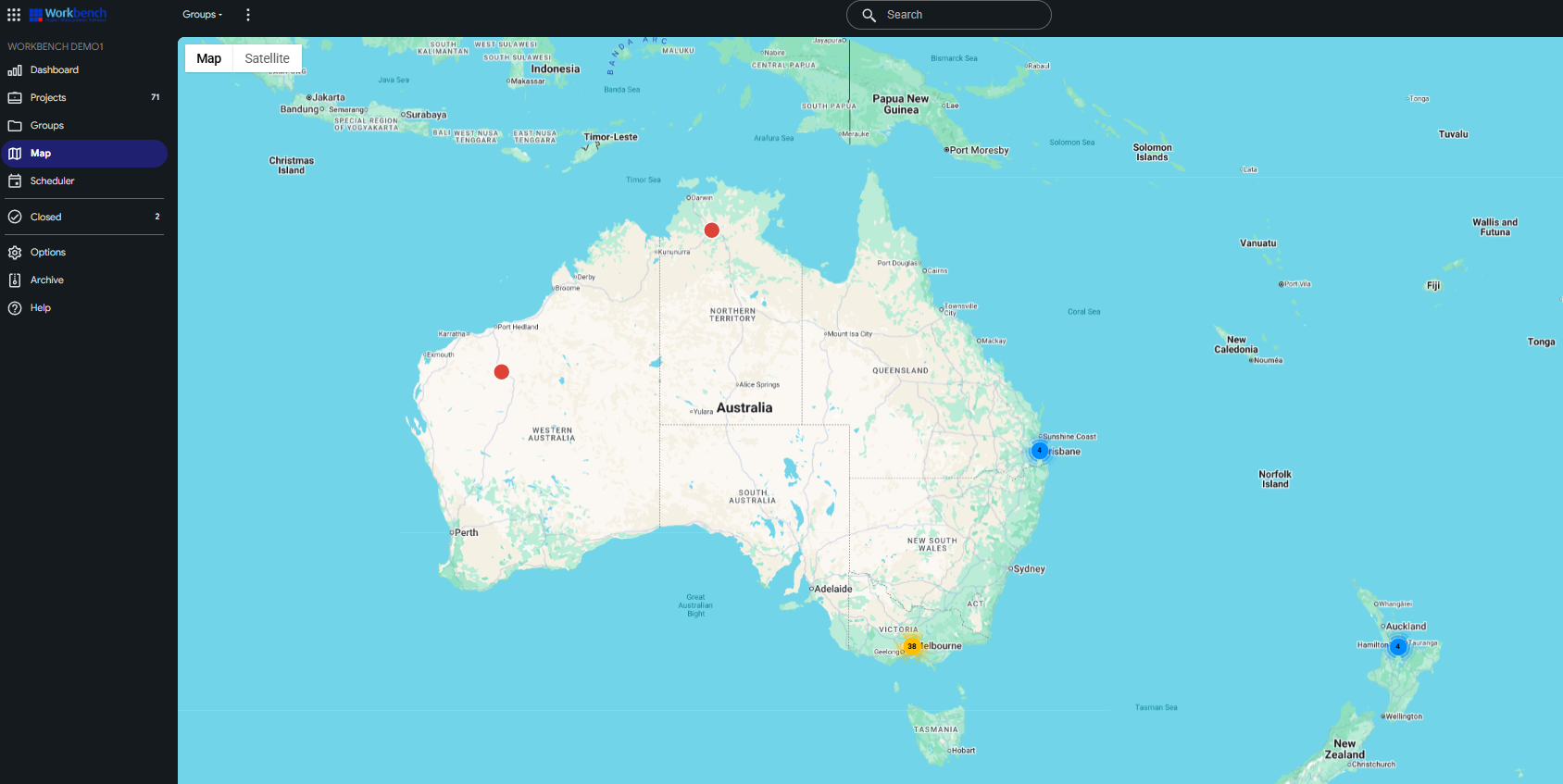
Task: Click the Timor-Leste label
Action: [x=611, y=137]
